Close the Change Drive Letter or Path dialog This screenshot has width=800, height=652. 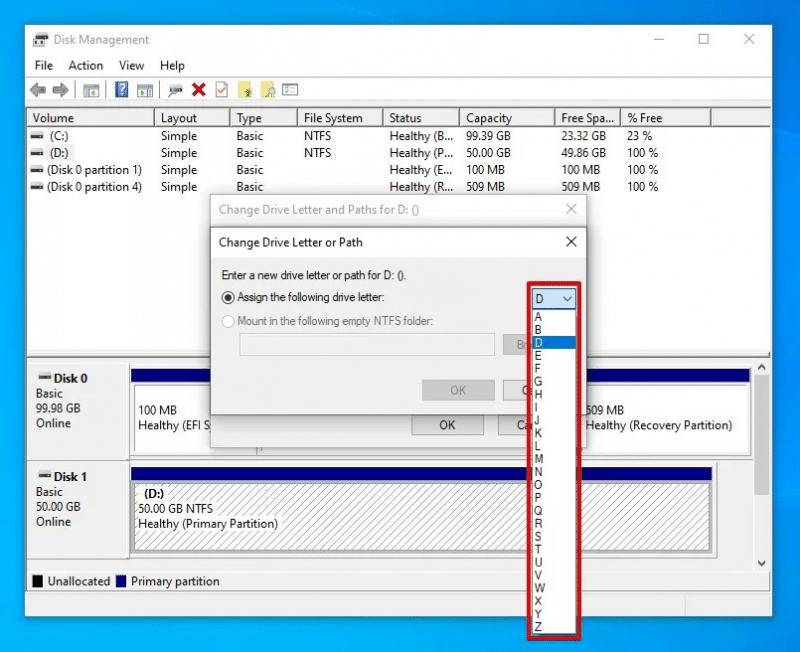pyautogui.click(x=571, y=242)
